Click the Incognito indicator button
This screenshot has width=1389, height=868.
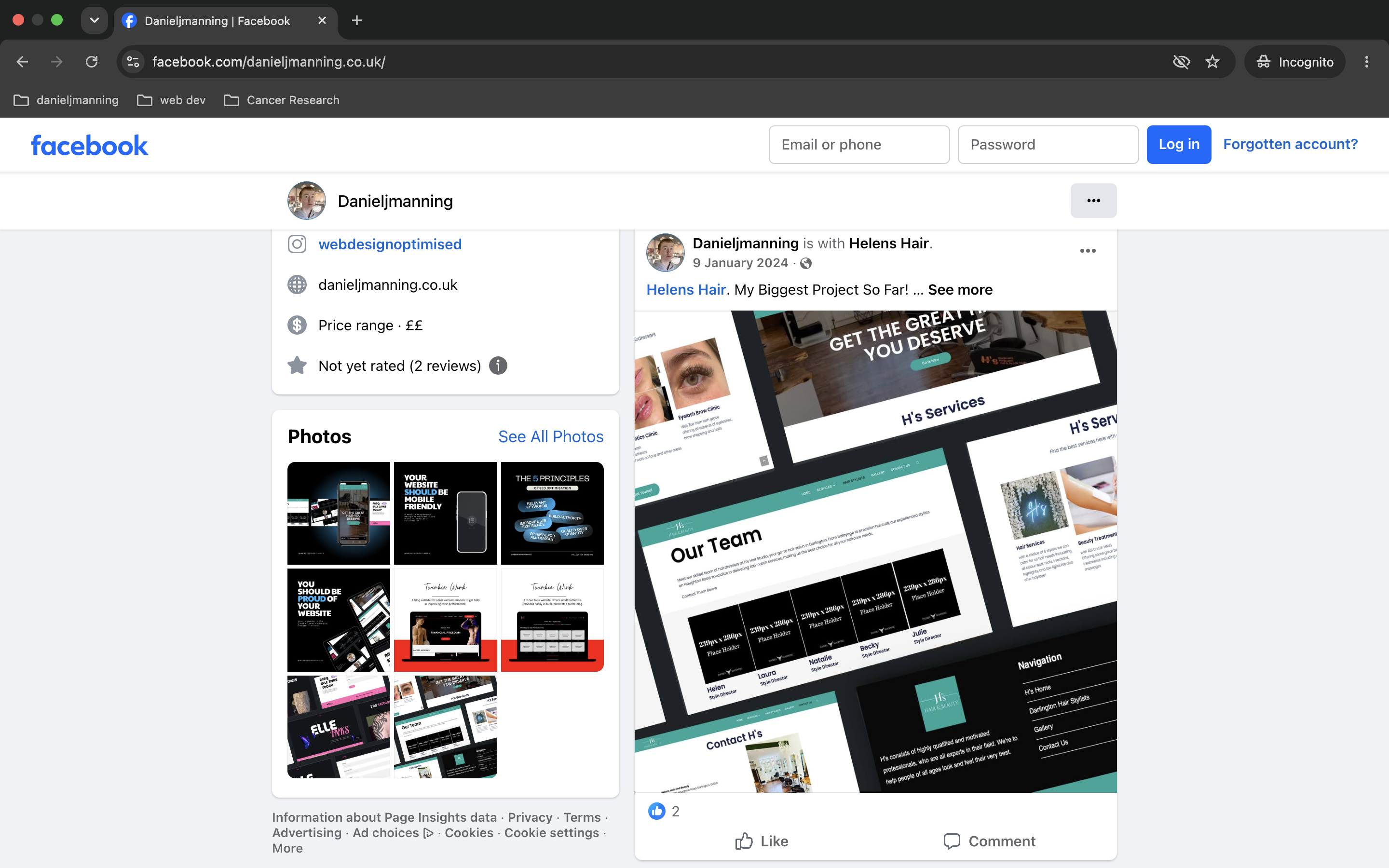(x=1294, y=61)
